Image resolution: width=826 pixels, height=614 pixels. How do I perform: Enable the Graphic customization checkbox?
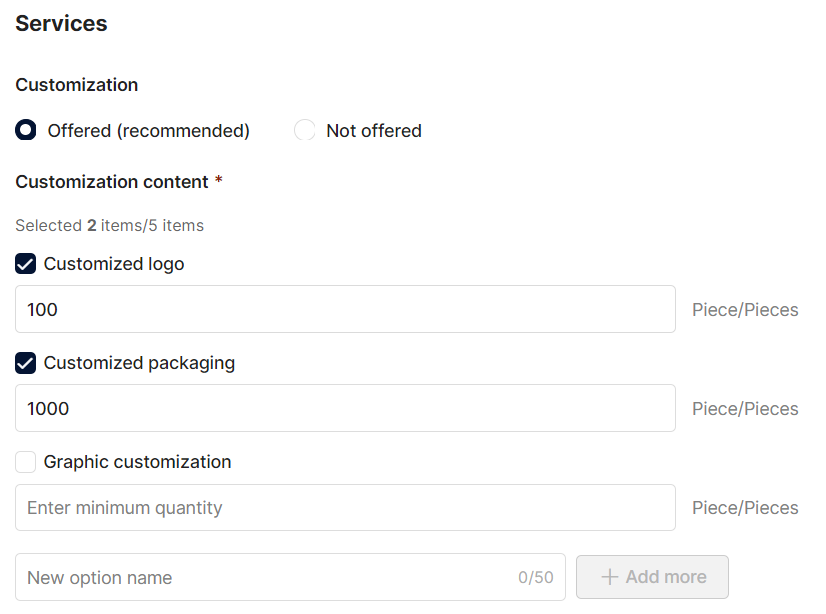(25, 462)
